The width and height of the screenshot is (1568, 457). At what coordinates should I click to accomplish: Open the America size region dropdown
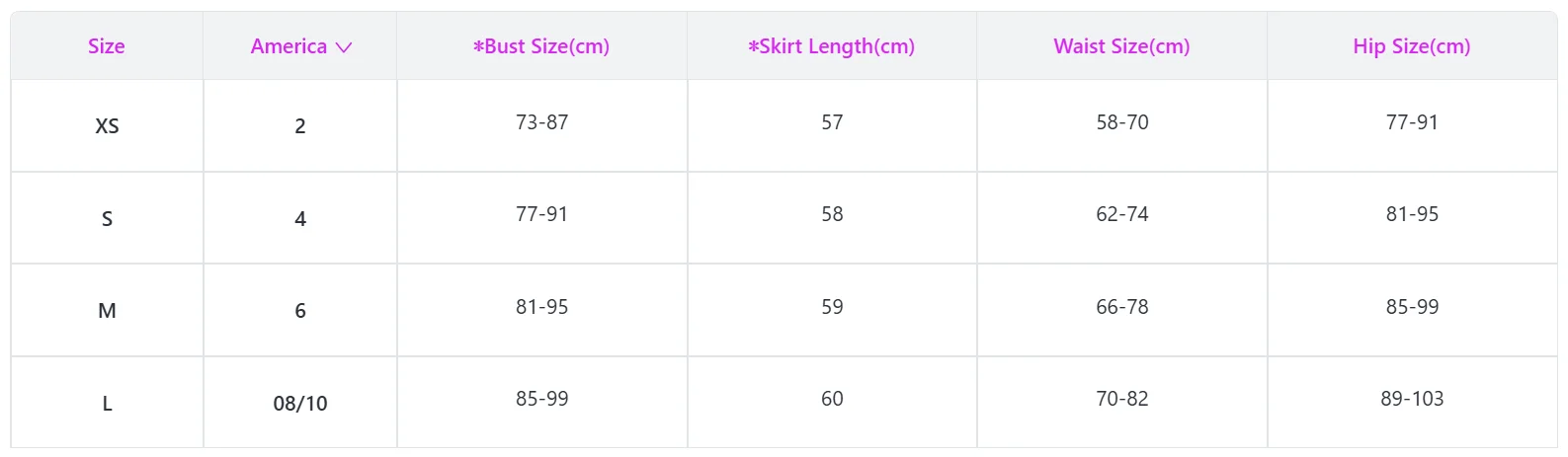(x=300, y=46)
